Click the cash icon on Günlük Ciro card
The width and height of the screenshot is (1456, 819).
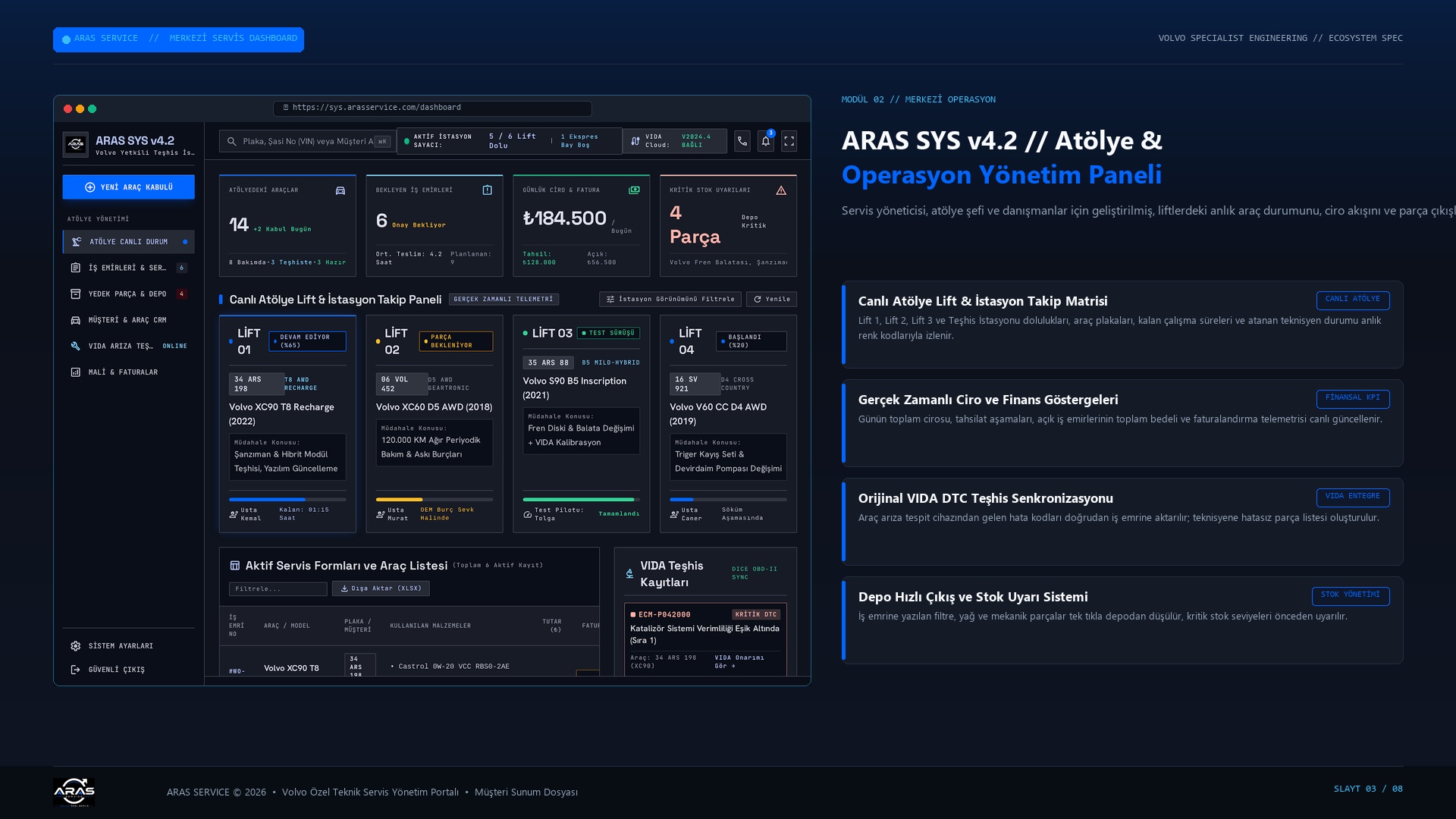click(634, 190)
